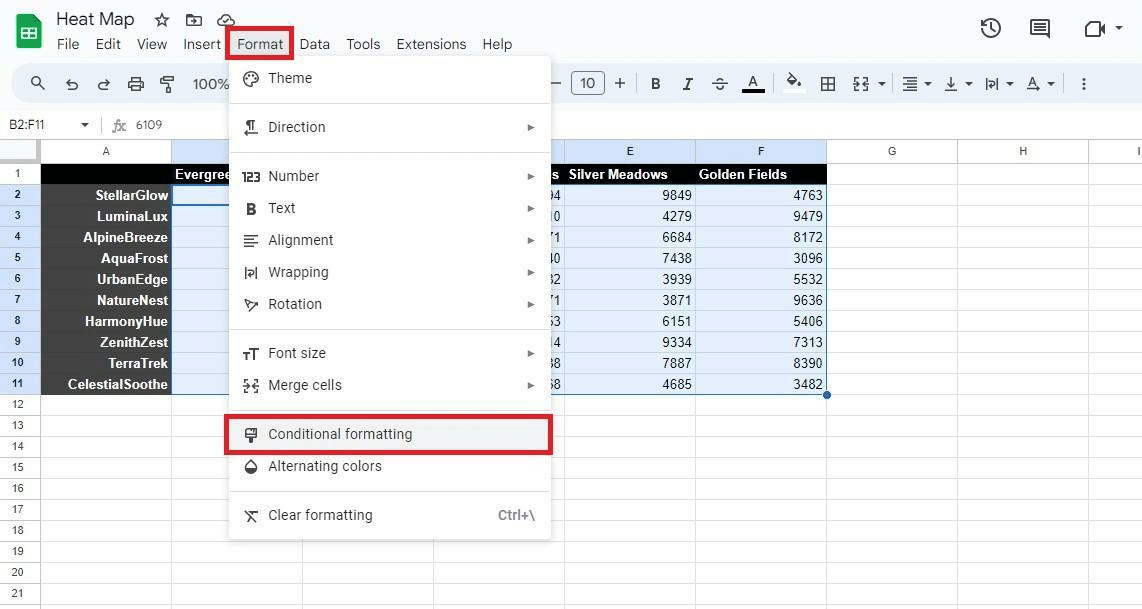Open fill color picker
1142x609 pixels.
point(794,83)
